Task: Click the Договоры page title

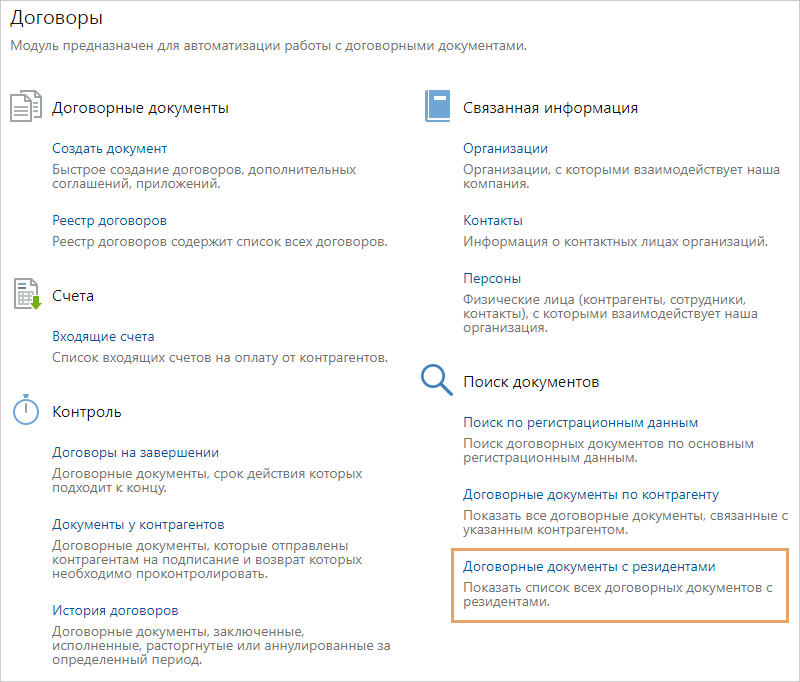Action: click(x=56, y=18)
